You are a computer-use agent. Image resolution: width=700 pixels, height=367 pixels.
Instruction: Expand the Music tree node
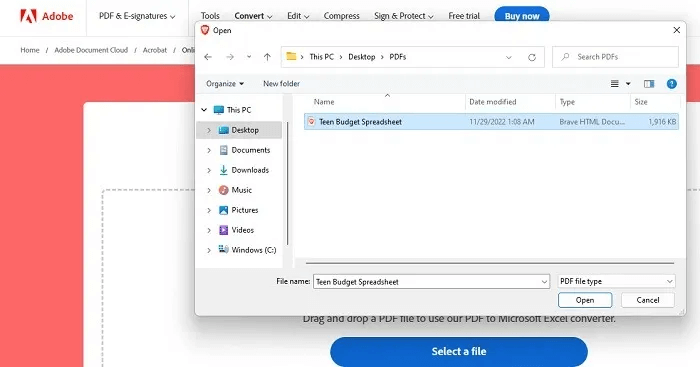(x=209, y=190)
